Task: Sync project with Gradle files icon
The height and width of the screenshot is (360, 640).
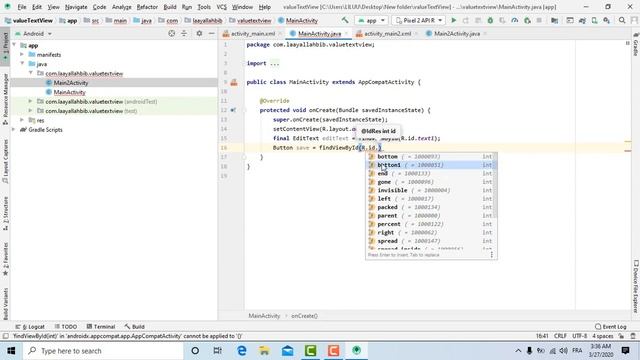Action: (x=582, y=20)
